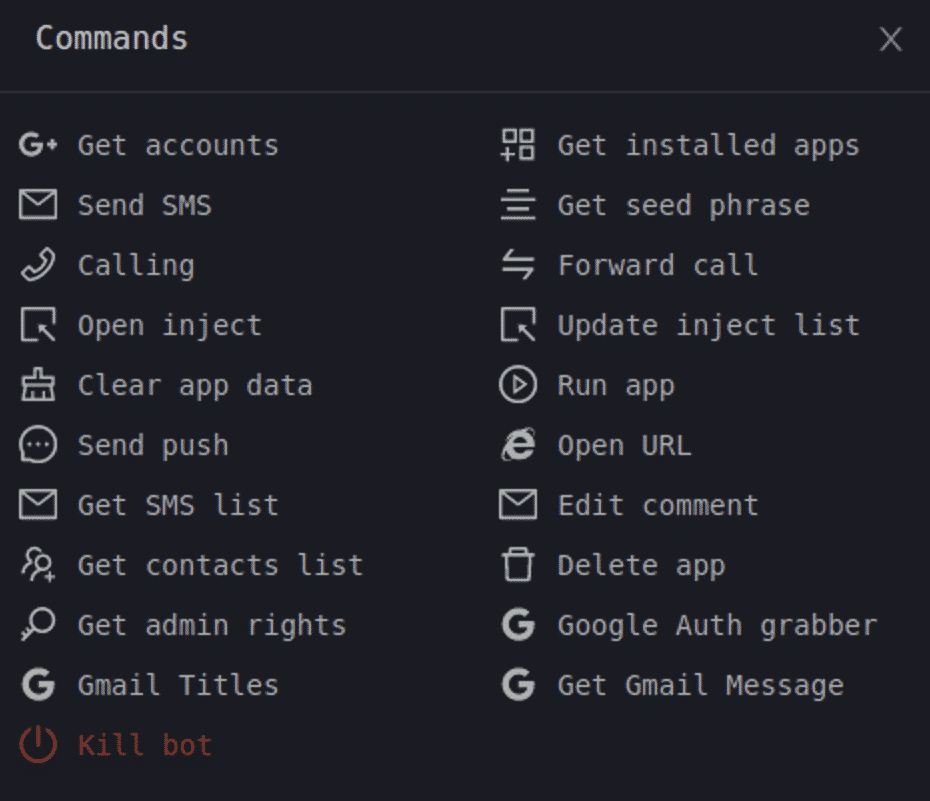Image resolution: width=930 pixels, height=801 pixels.
Task: Select the Delete app trash icon
Action: click(x=517, y=565)
